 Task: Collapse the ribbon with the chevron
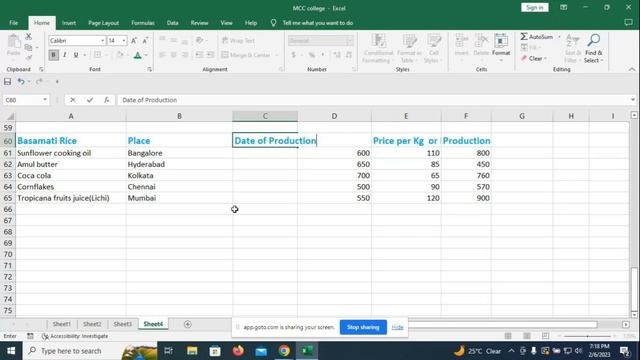632,69
